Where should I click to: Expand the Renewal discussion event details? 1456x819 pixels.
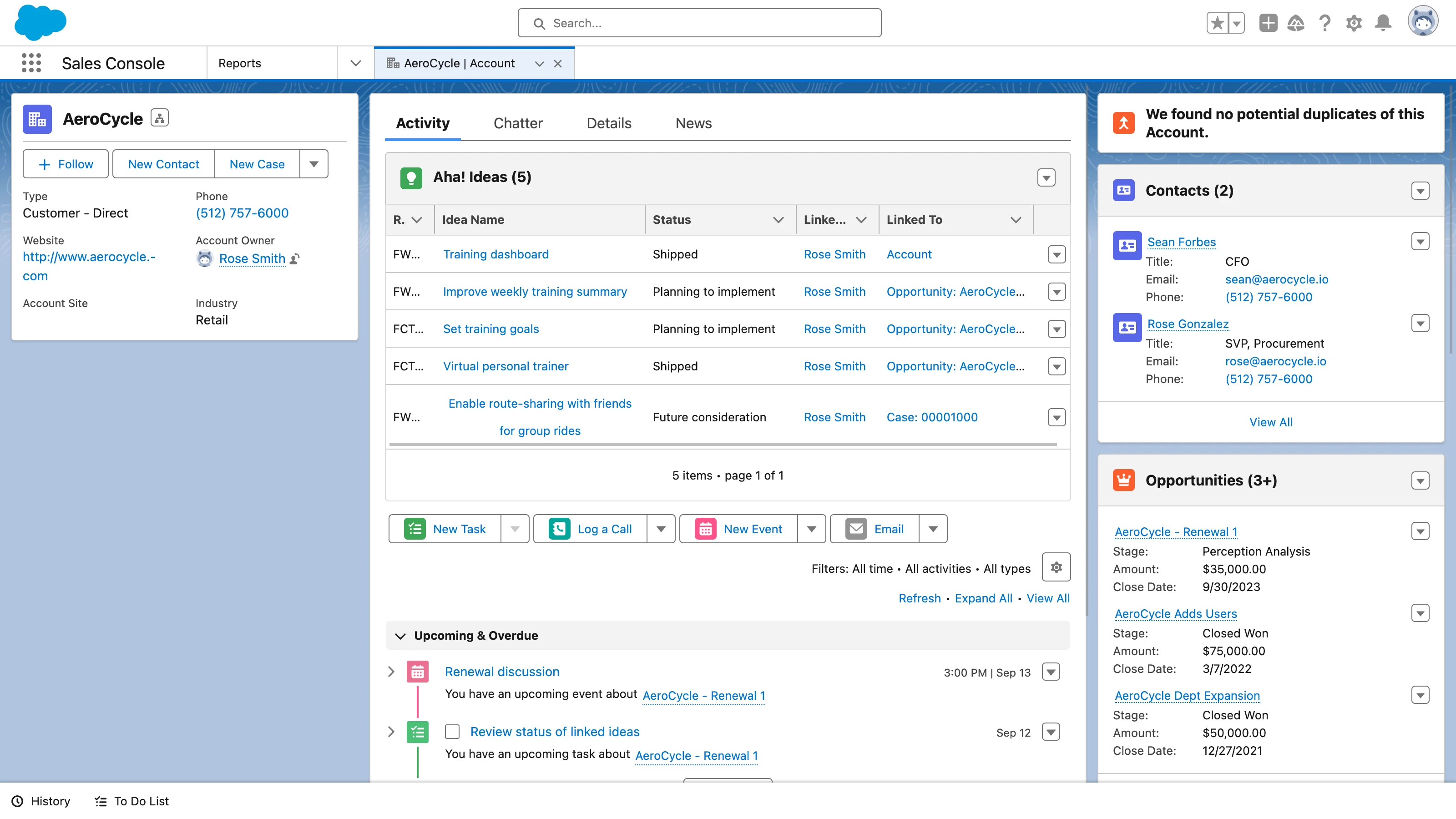click(x=391, y=672)
